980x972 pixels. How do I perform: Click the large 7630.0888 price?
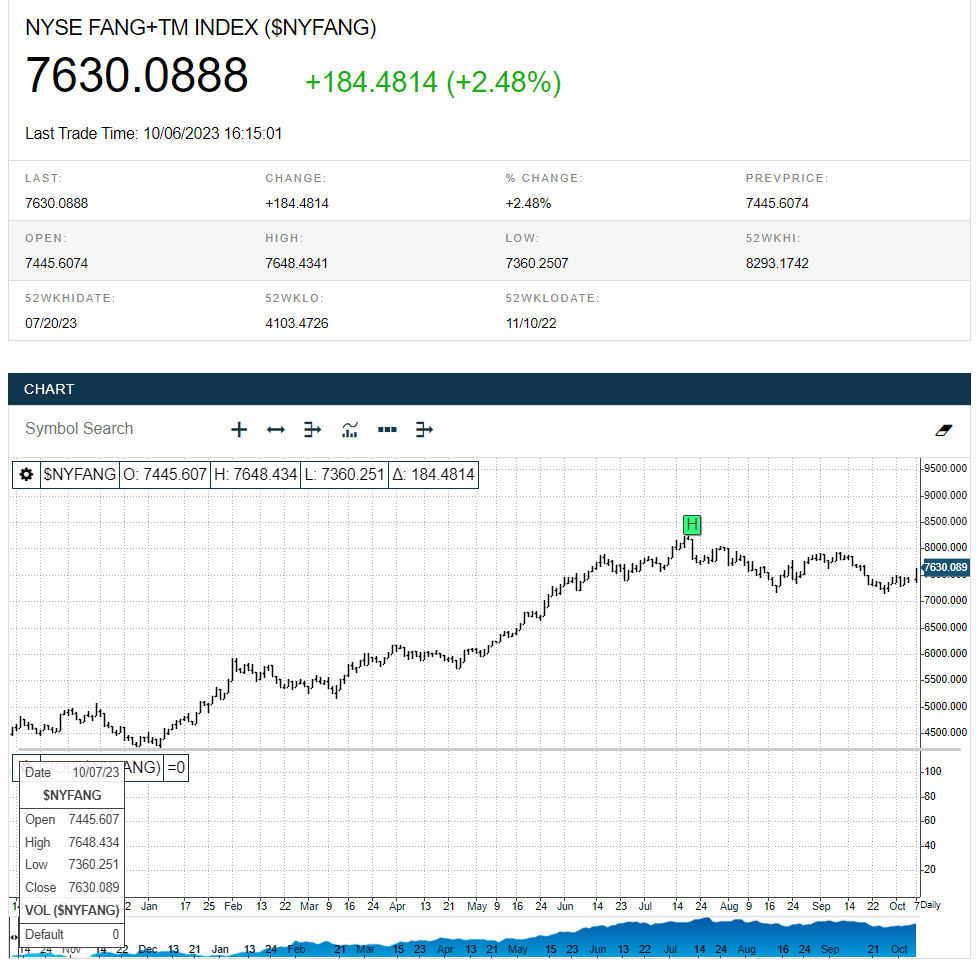pos(137,75)
